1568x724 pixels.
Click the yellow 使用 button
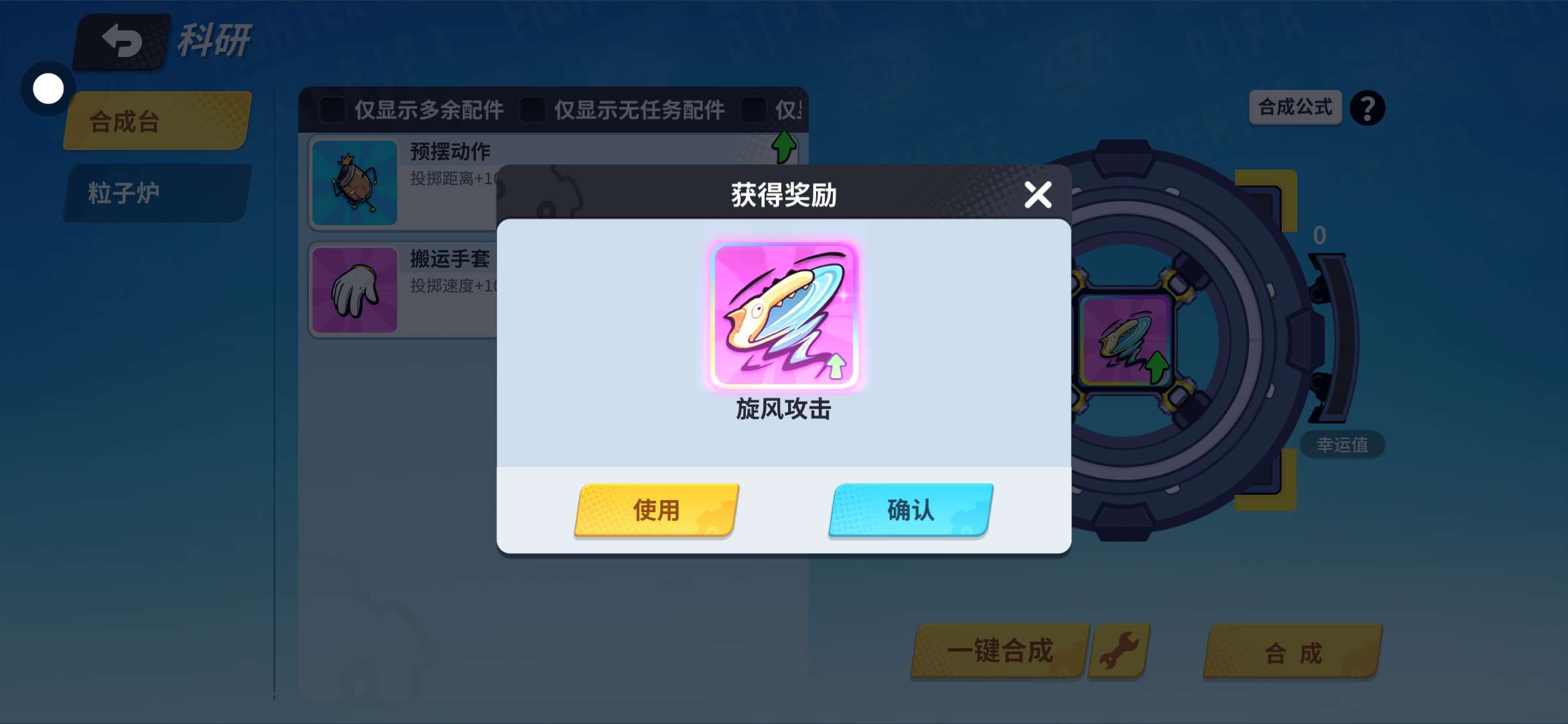[x=657, y=510]
